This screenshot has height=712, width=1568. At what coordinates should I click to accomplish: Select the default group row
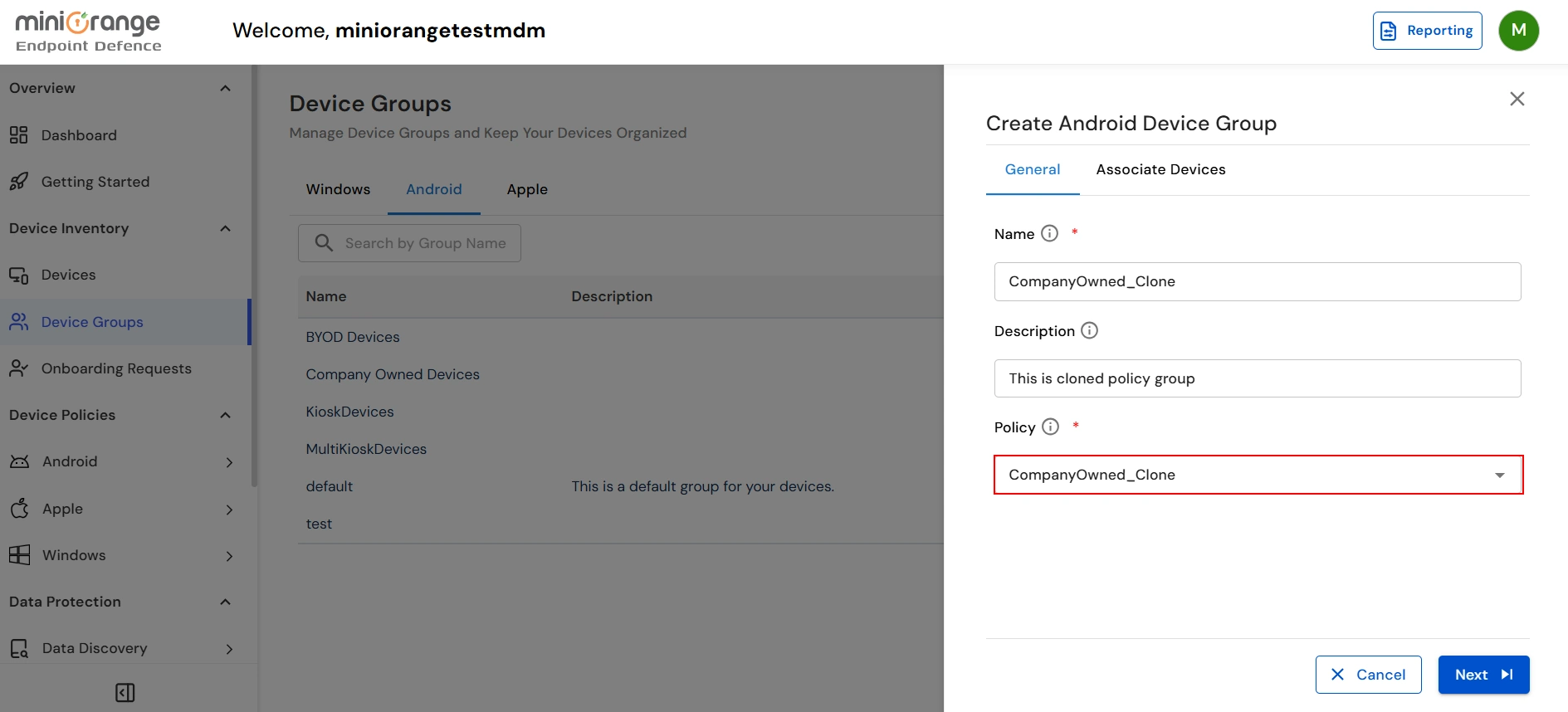(x=620, y=486)
